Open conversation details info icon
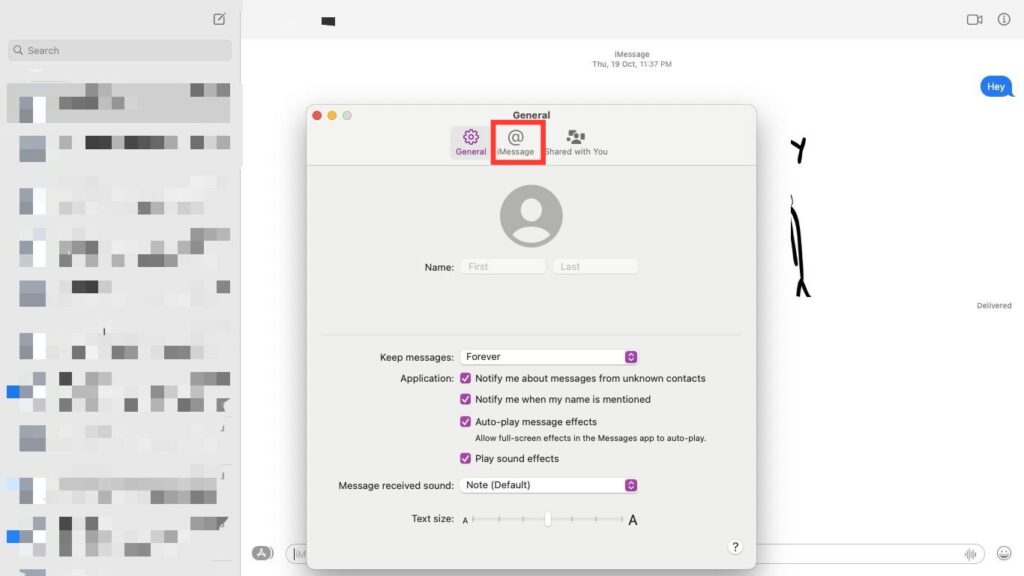Screen dimensions: 1024x576 pyautogui.click(x=1004, y=20)
